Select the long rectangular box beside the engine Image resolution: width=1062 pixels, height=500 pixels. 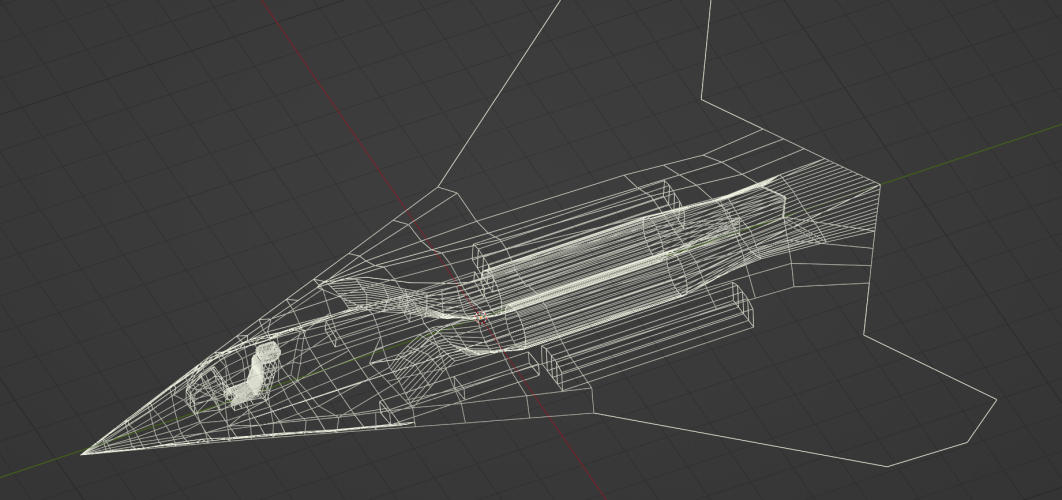[647, 337]
